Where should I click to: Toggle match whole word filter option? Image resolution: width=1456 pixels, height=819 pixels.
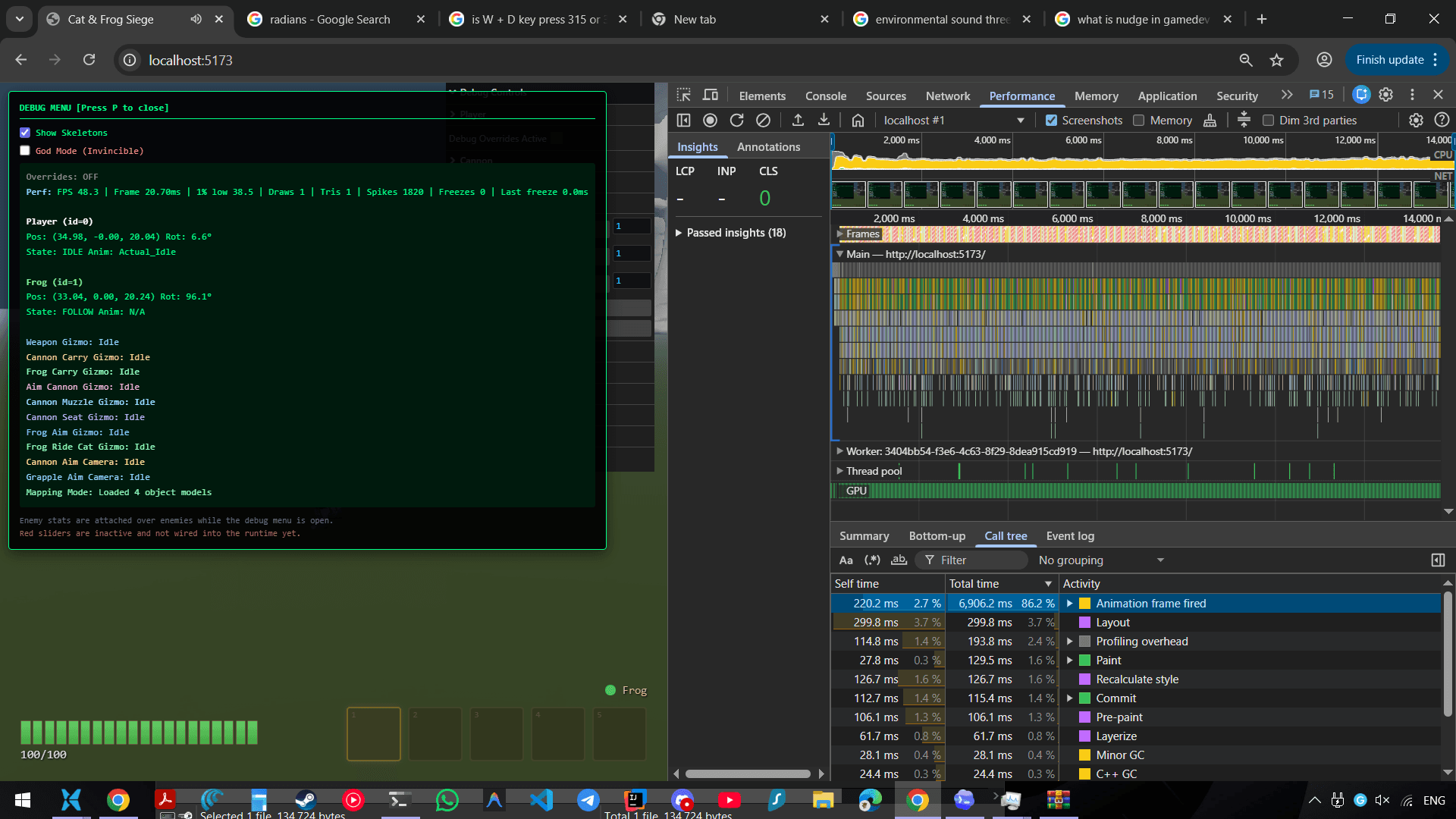click(899, 560)
